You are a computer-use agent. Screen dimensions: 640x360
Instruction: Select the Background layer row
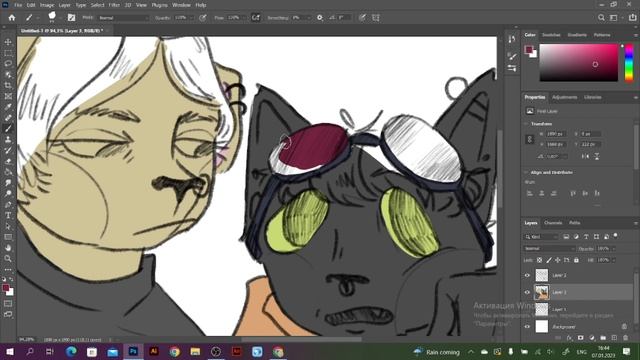pyautogui.click(x=578, y=327)
